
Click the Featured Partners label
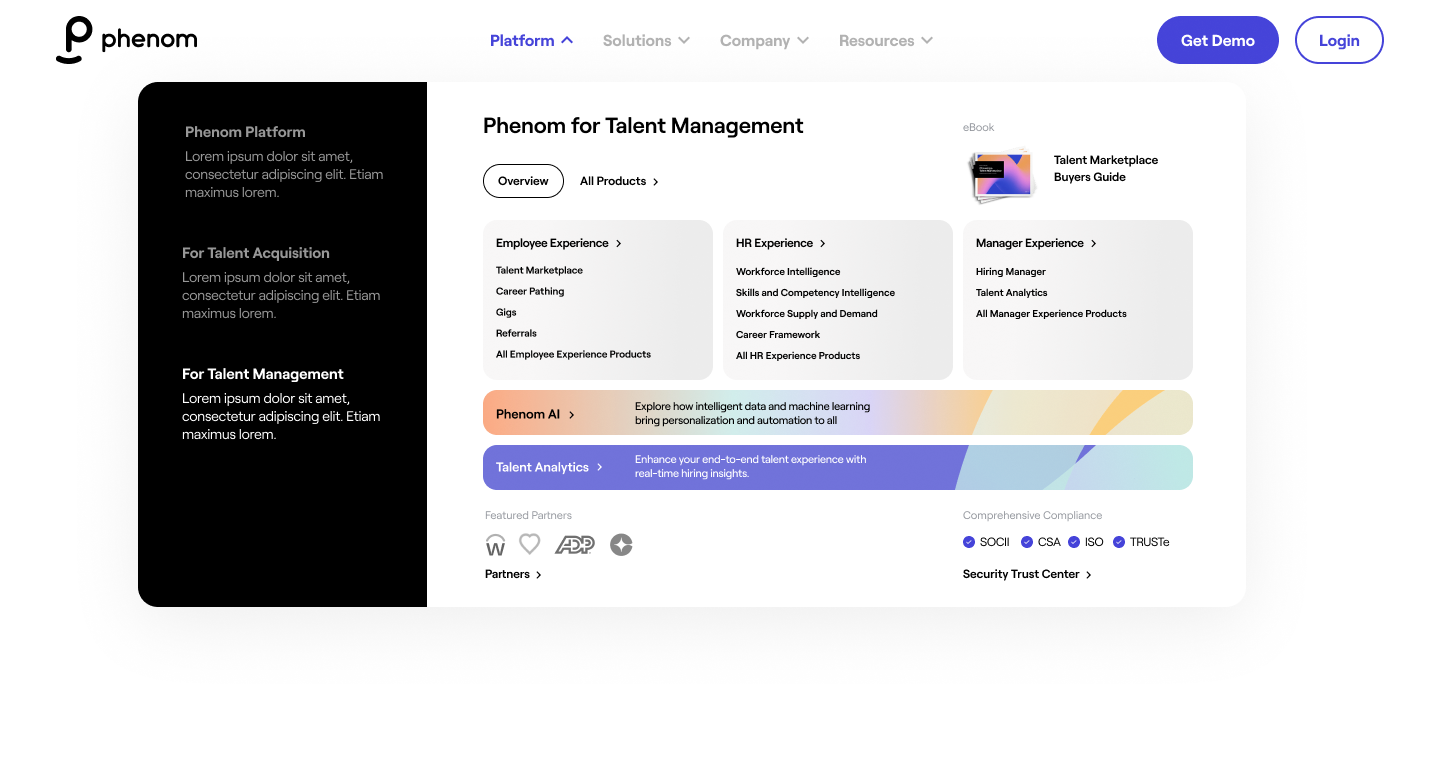[528, 515]
